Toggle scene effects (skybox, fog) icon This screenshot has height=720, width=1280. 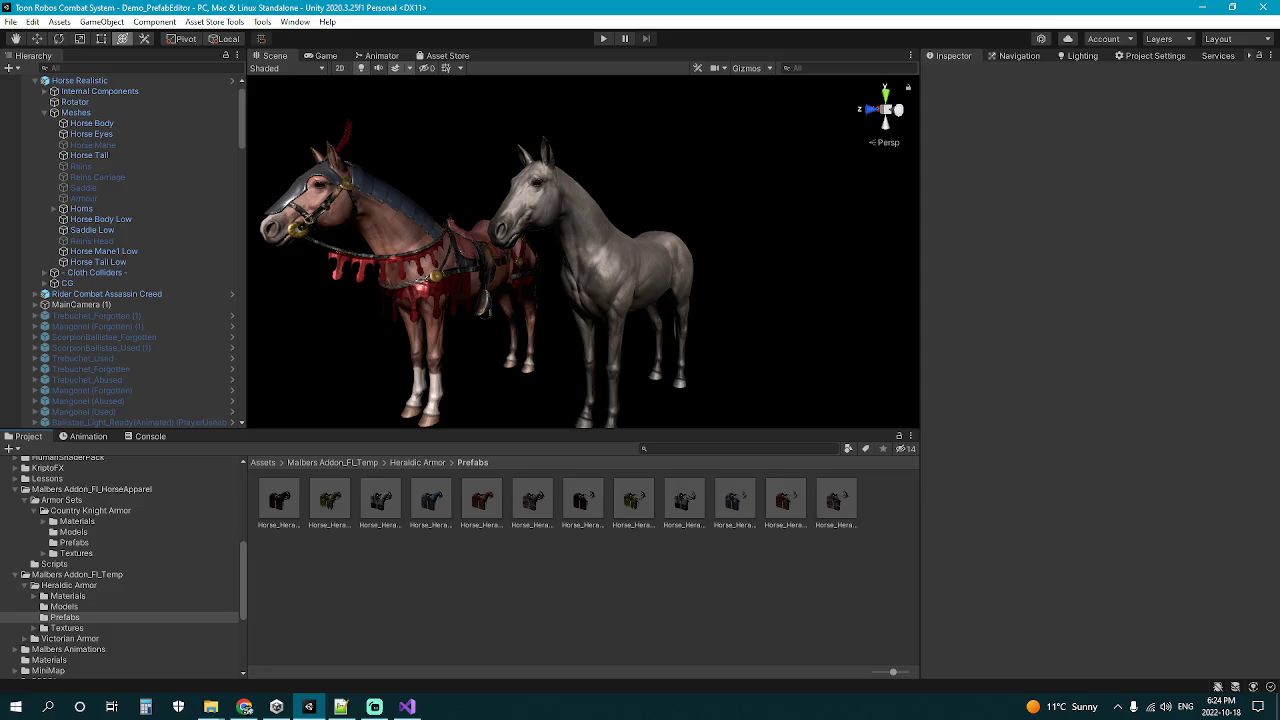tap(397, 68)
